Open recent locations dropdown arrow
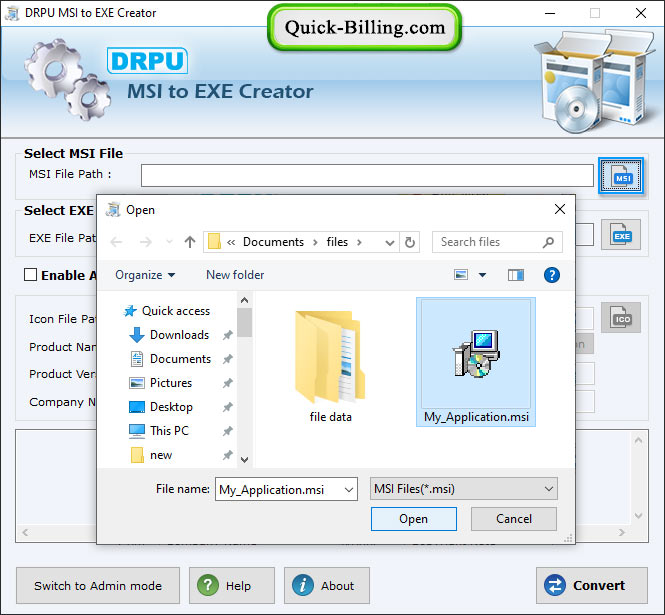This screenshot has width=665, height=615. (169, 242)
